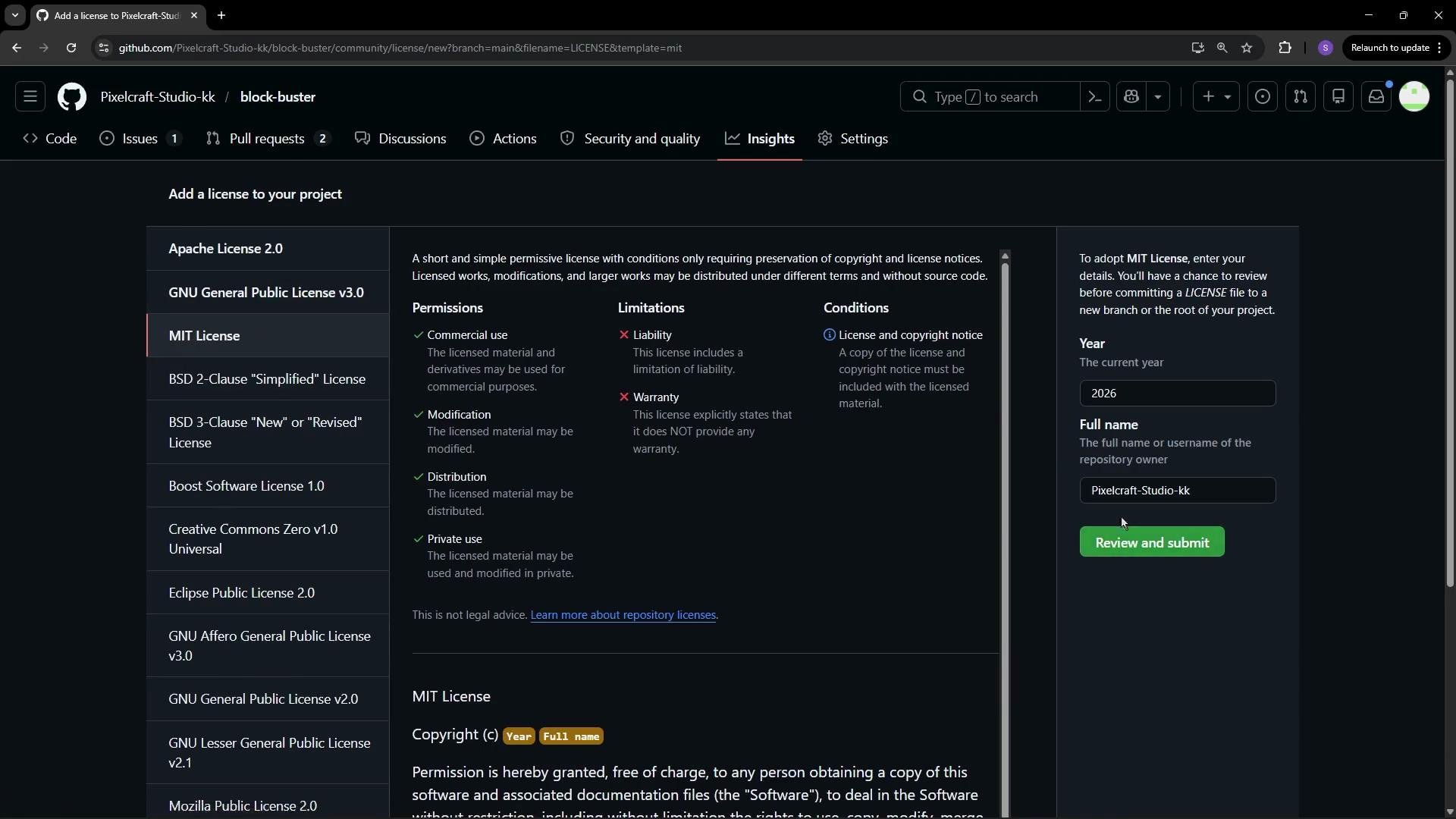Viewport: 1456px width, 819px height.
Task: Choose GNU Lesser General Public License v2.1
Action: (268, 753)
